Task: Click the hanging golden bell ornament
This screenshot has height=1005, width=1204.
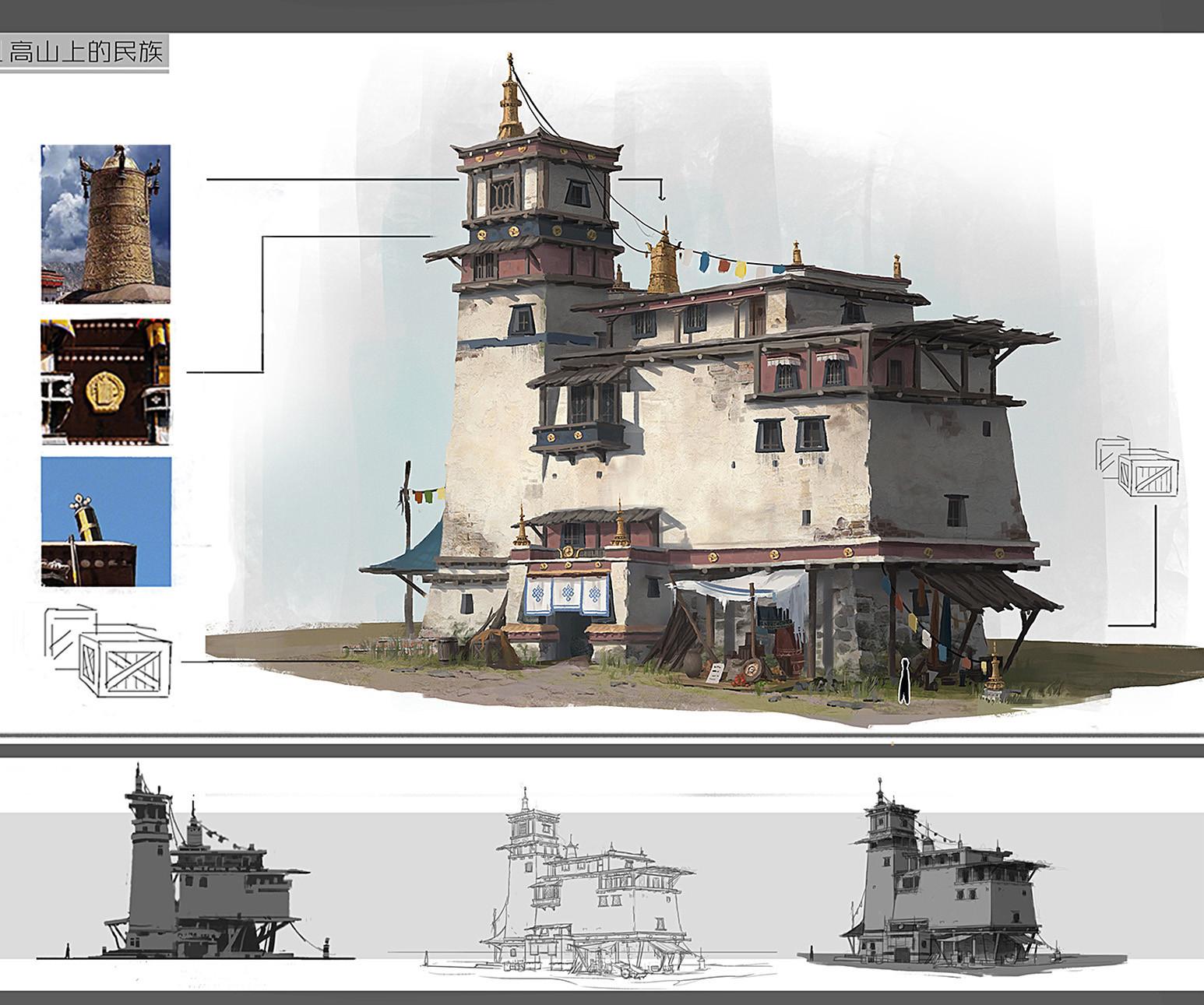Action: pos(664,258)
